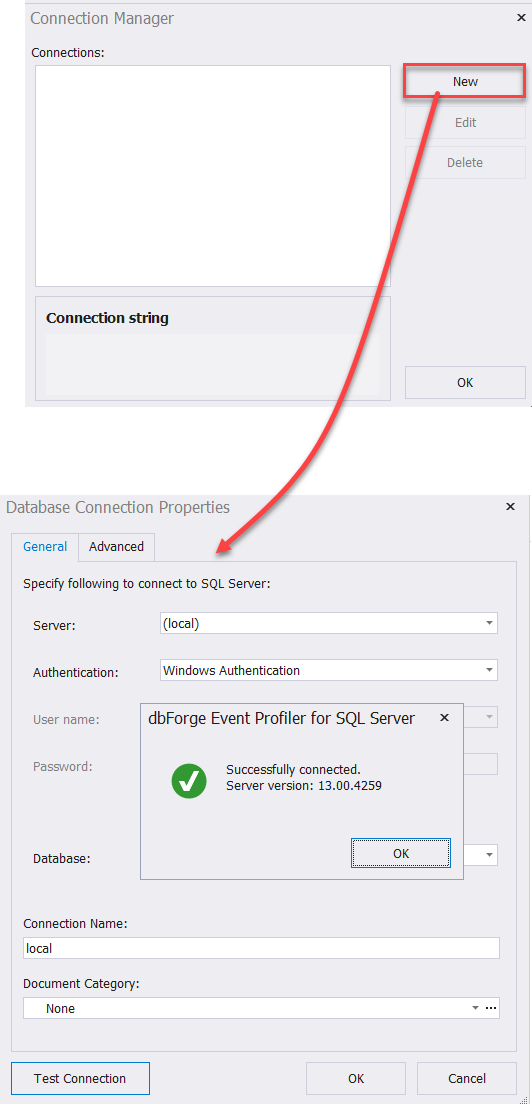
Task: Dismiss the dbForge Event Profiler popup with X
Action: pos(444,718)
